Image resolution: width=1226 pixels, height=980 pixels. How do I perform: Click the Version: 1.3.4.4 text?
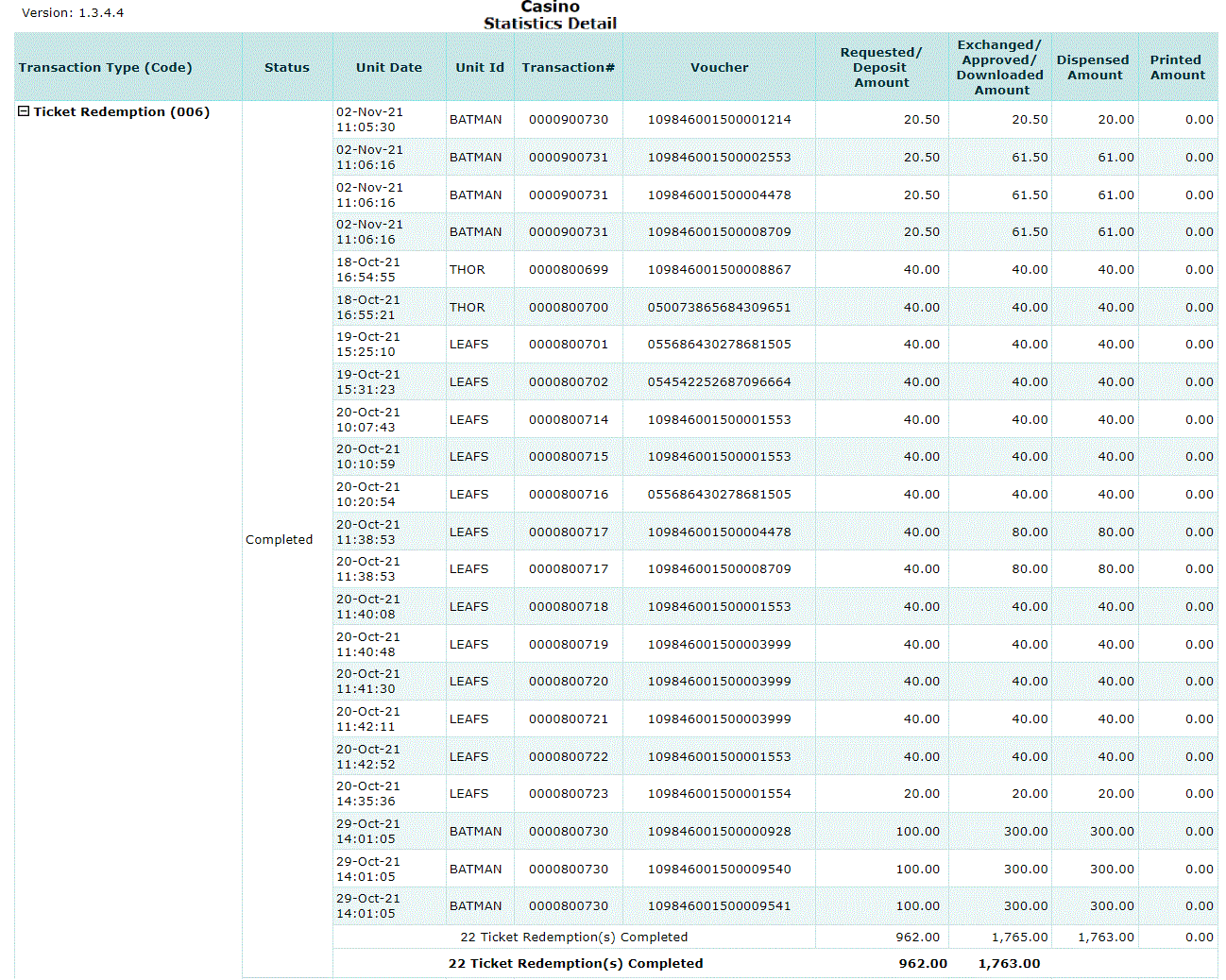coord(73,13)
